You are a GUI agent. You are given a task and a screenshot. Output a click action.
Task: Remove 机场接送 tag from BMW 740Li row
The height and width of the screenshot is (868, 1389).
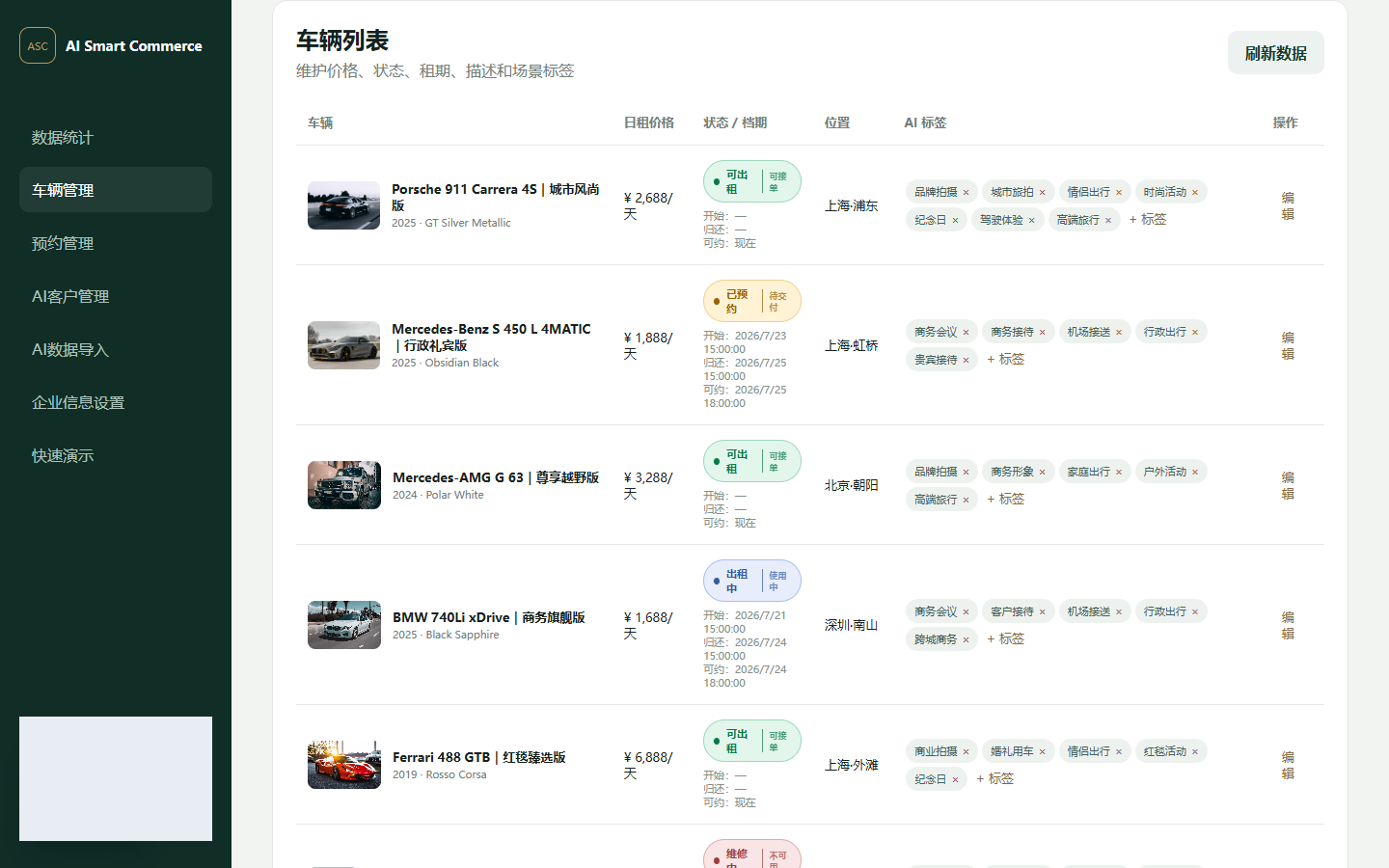tap(1119, 611)
